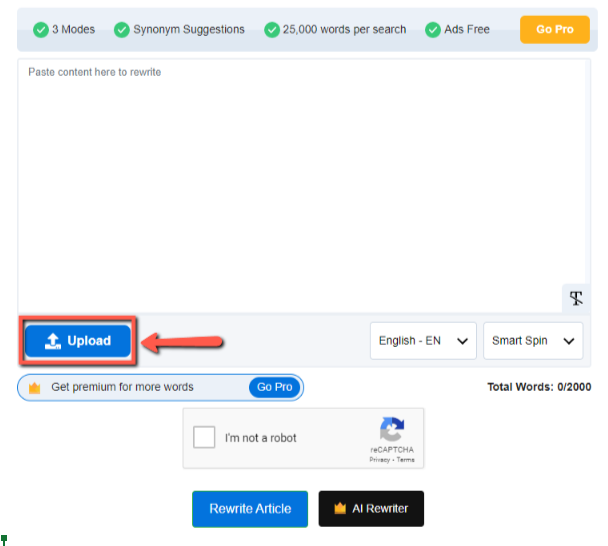Click the check beside 25,000 words per search
Image resolution: width=608 pixels, height=546 pixels.
272,30
